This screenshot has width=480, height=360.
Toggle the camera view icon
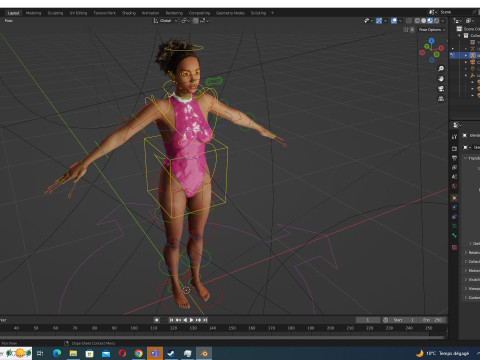[x=441, y=89]
